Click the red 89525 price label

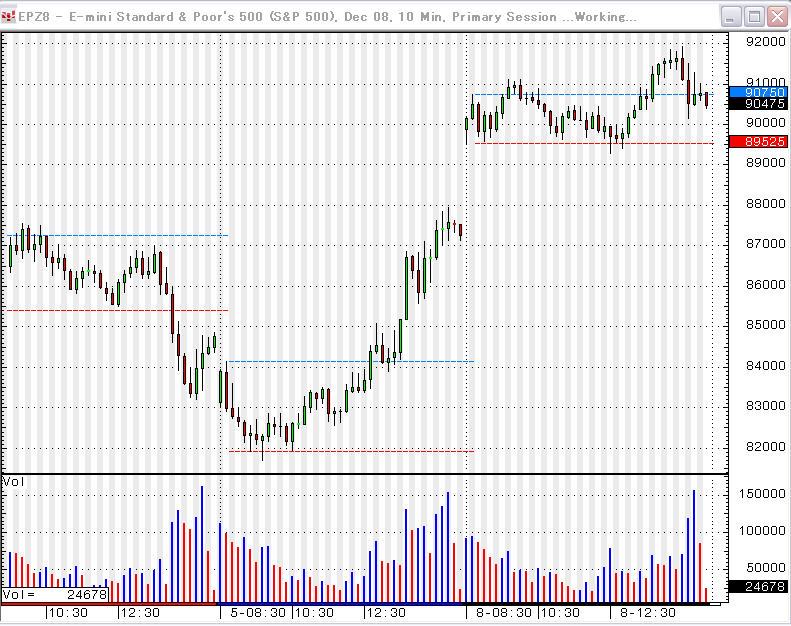coord(758,142)
